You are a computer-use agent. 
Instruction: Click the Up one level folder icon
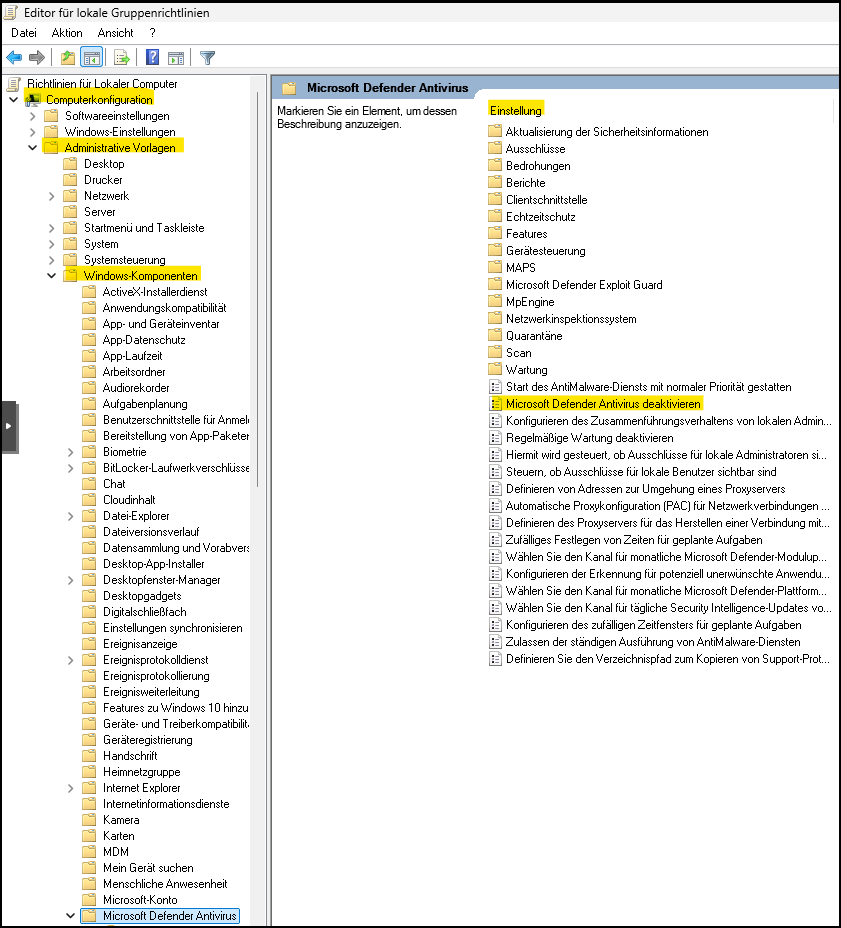pyautogui.click(x=66, y=57)
